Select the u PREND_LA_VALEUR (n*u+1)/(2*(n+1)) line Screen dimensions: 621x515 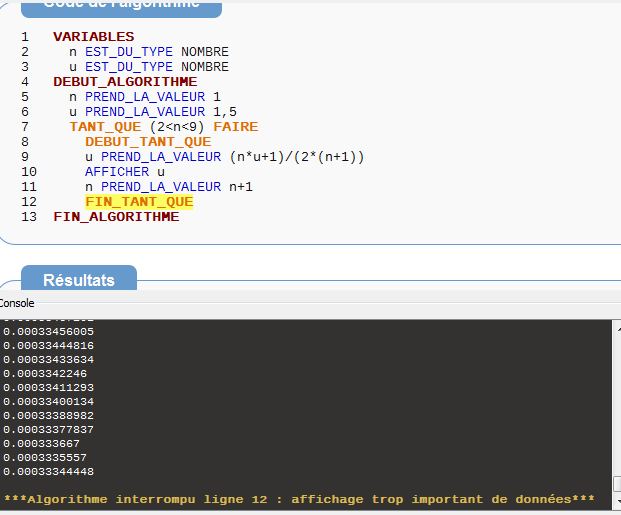tap(224, 157)
